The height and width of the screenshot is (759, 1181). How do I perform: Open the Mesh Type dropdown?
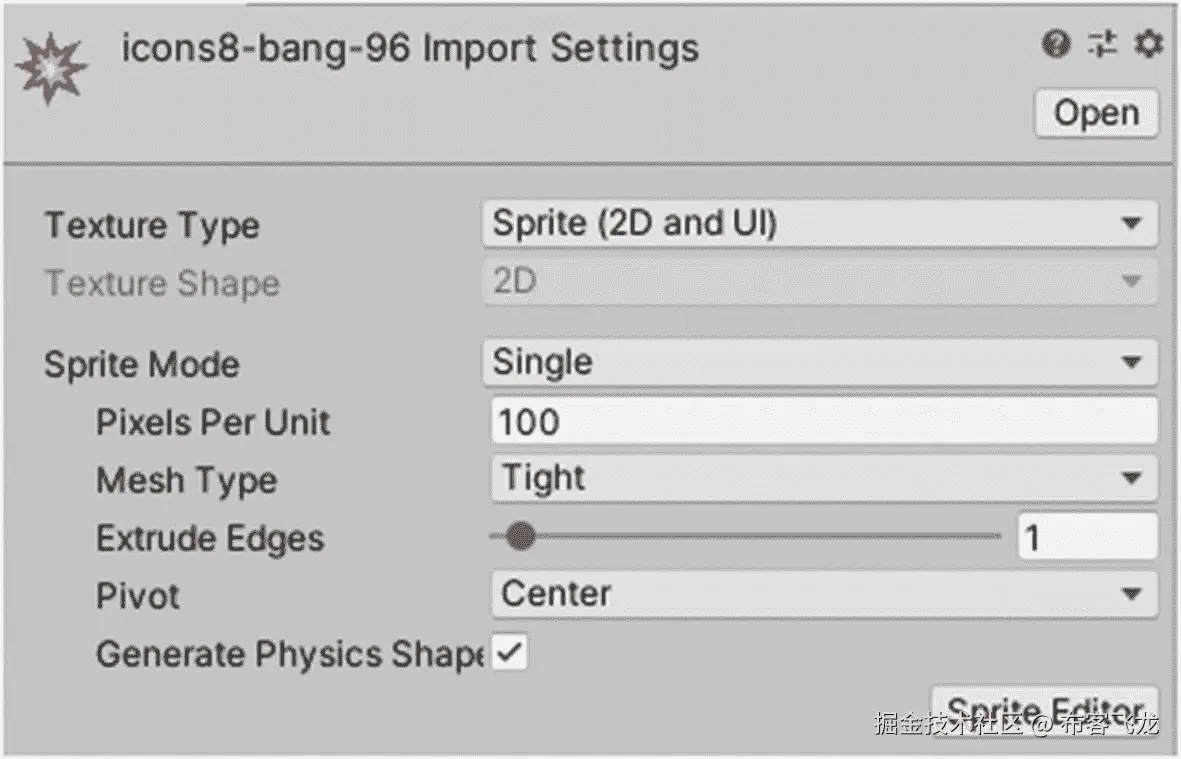[x=823, y=478]
